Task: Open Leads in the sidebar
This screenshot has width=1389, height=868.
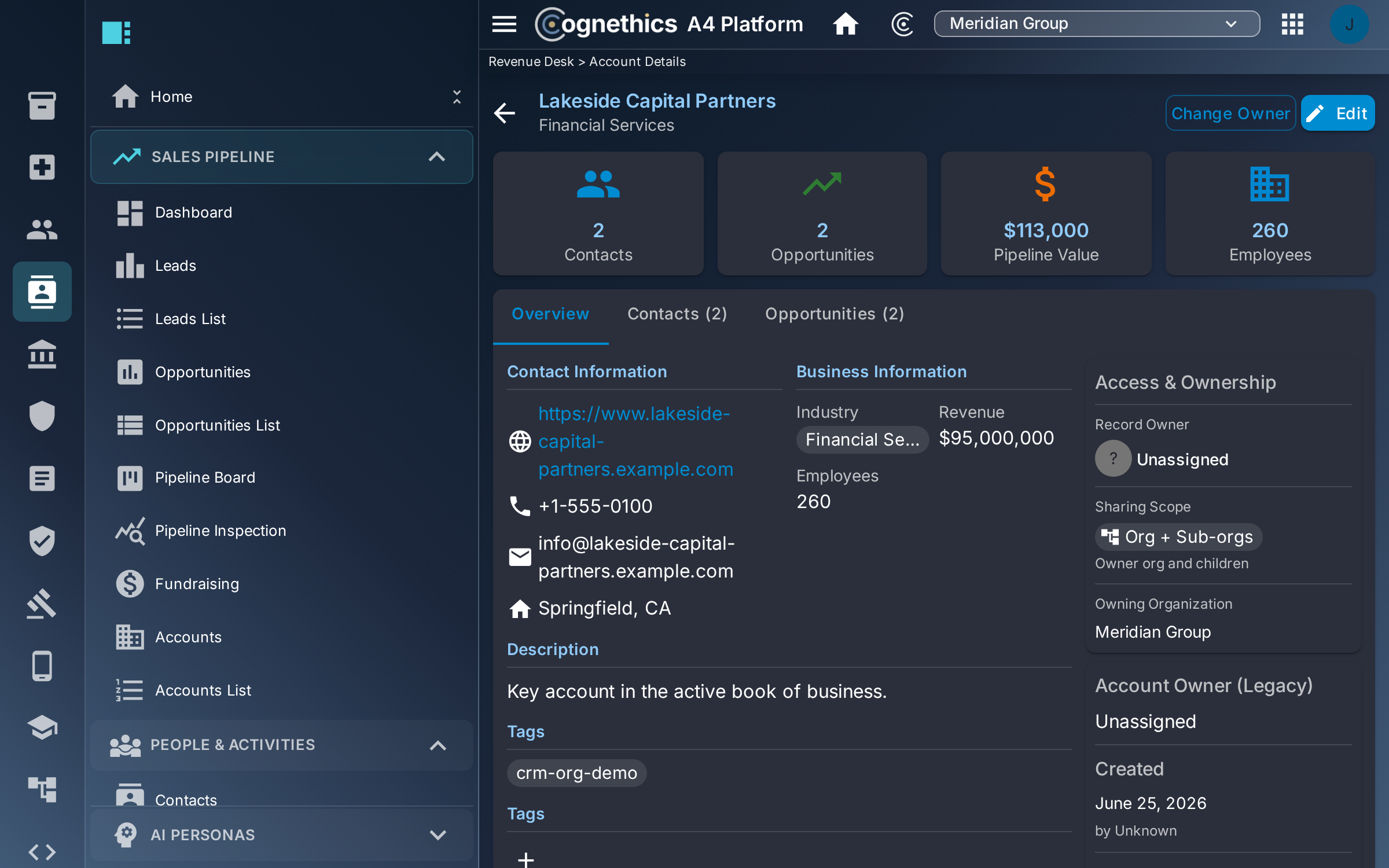Action: click(x=281, y=266)
